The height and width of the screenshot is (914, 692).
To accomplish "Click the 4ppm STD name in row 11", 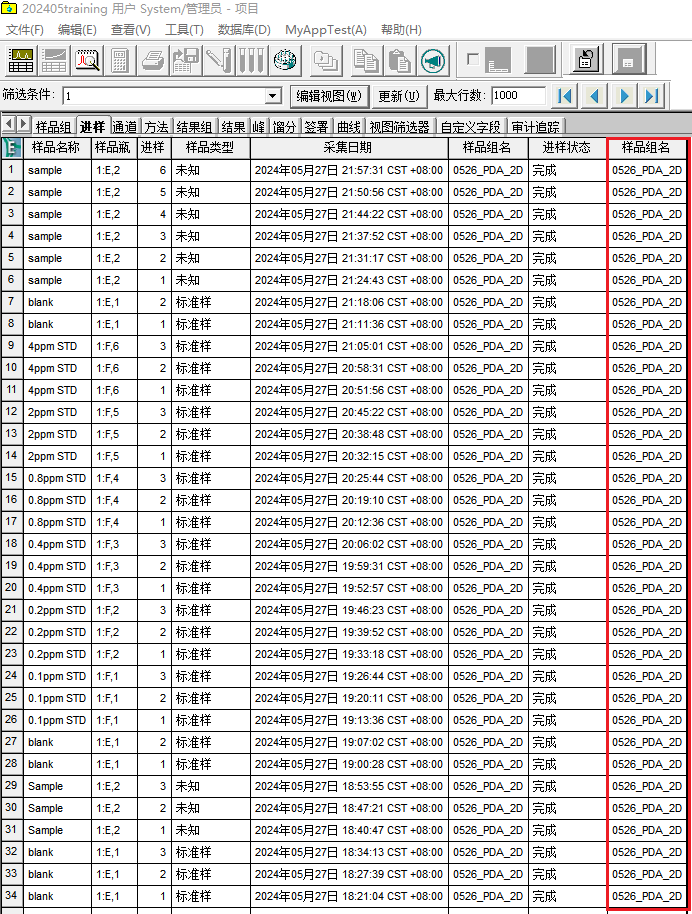I will [x=52, y=390].
